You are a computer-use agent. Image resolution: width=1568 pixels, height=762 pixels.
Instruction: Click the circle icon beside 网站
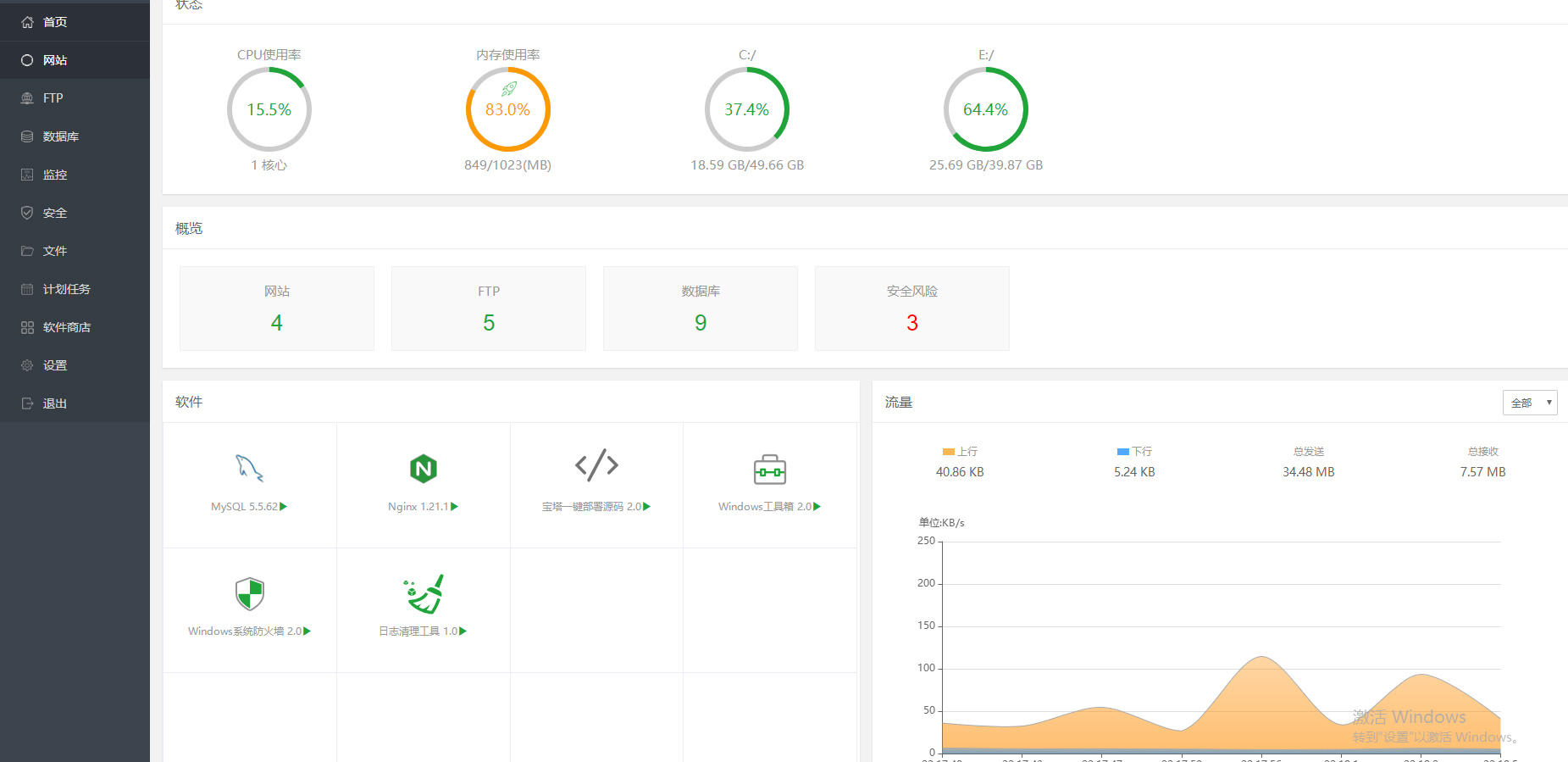[27, 60]
